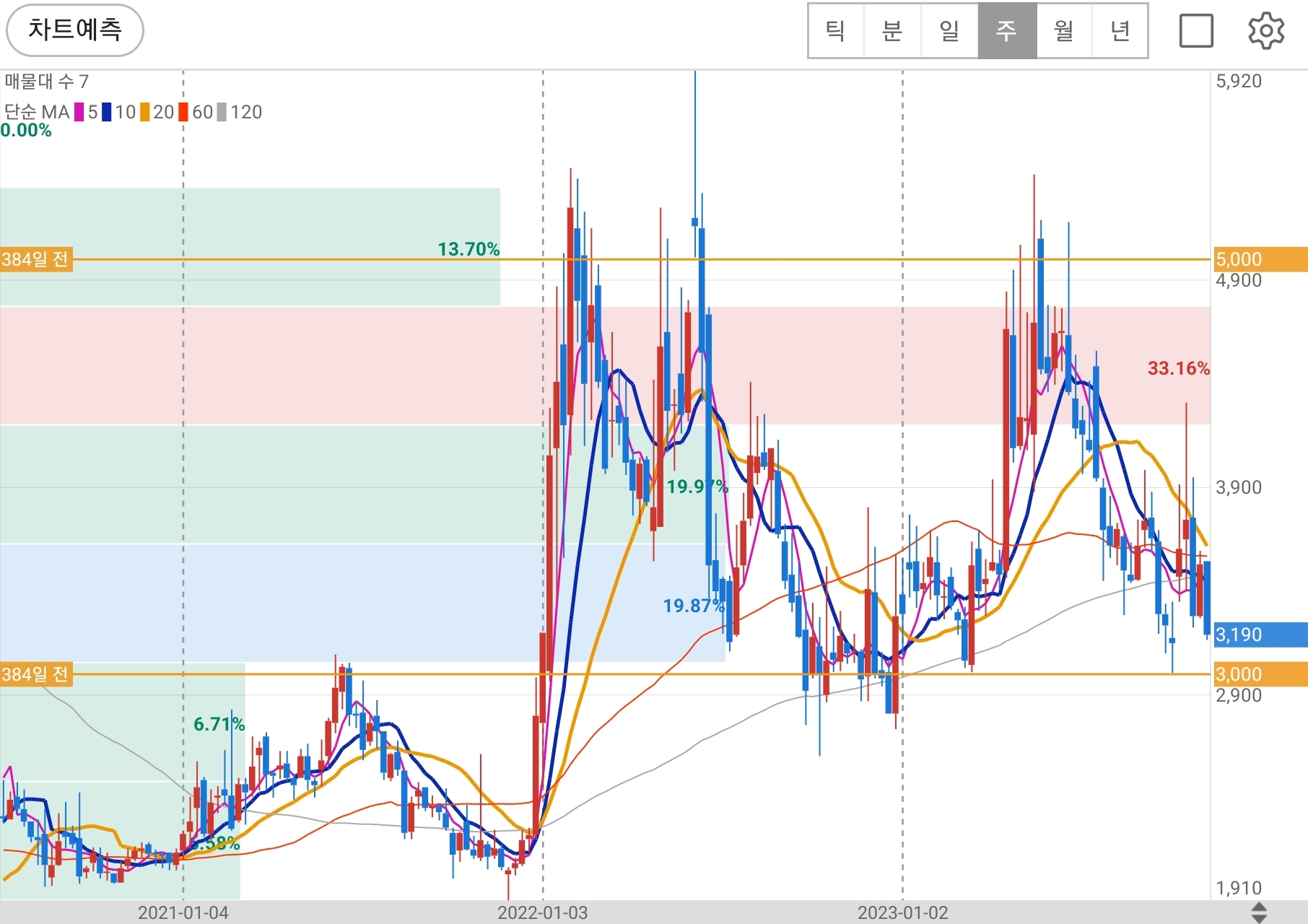Select the 주 weekly timeframe
This screenshot has height=924, width=1308.
click(1007, 30)
